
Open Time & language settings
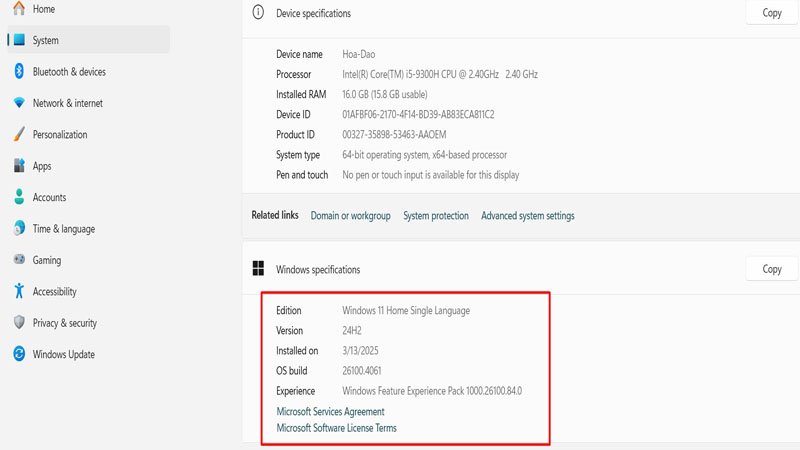tap(88, 229)
